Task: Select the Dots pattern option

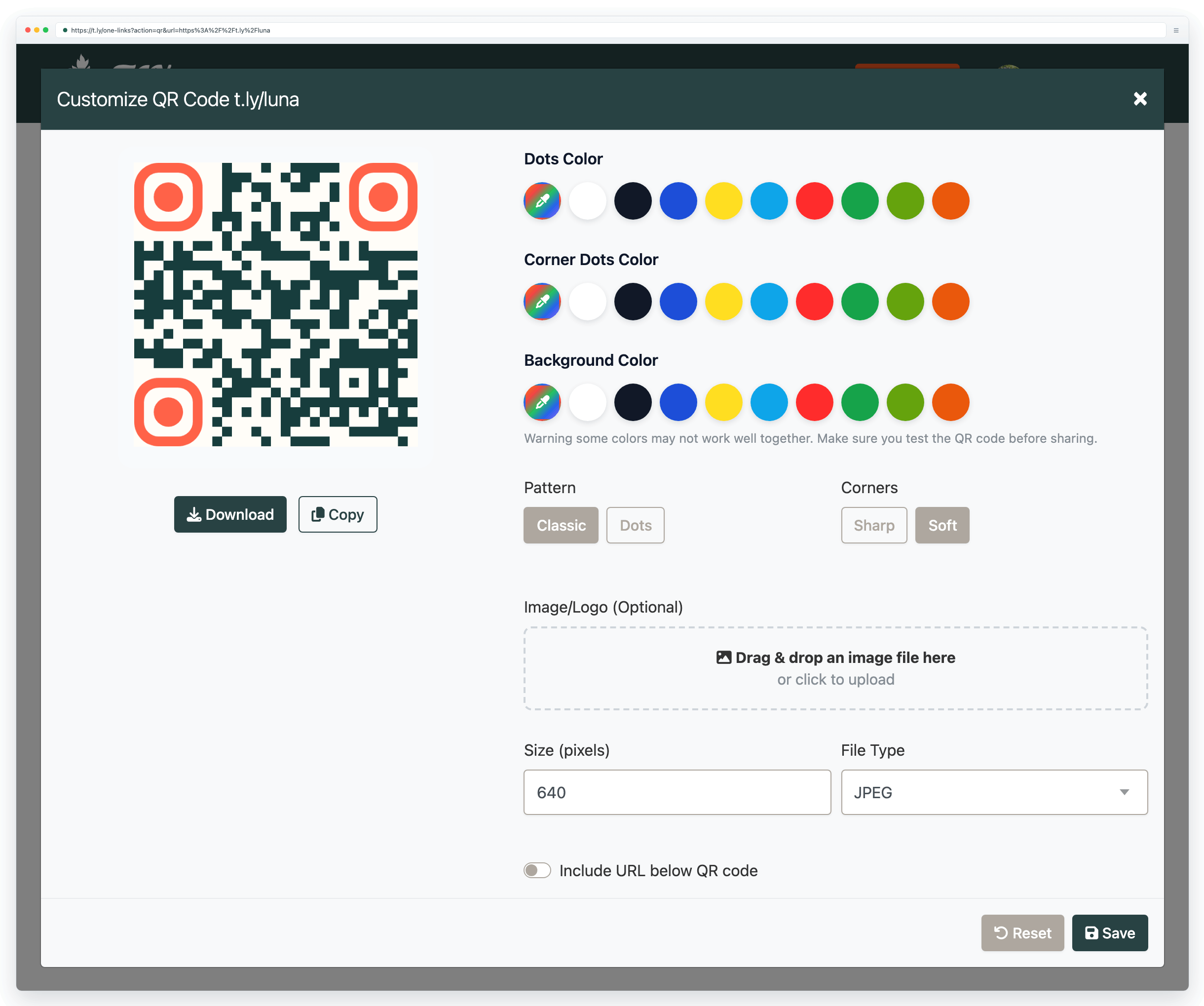Action: pos(635,525)
